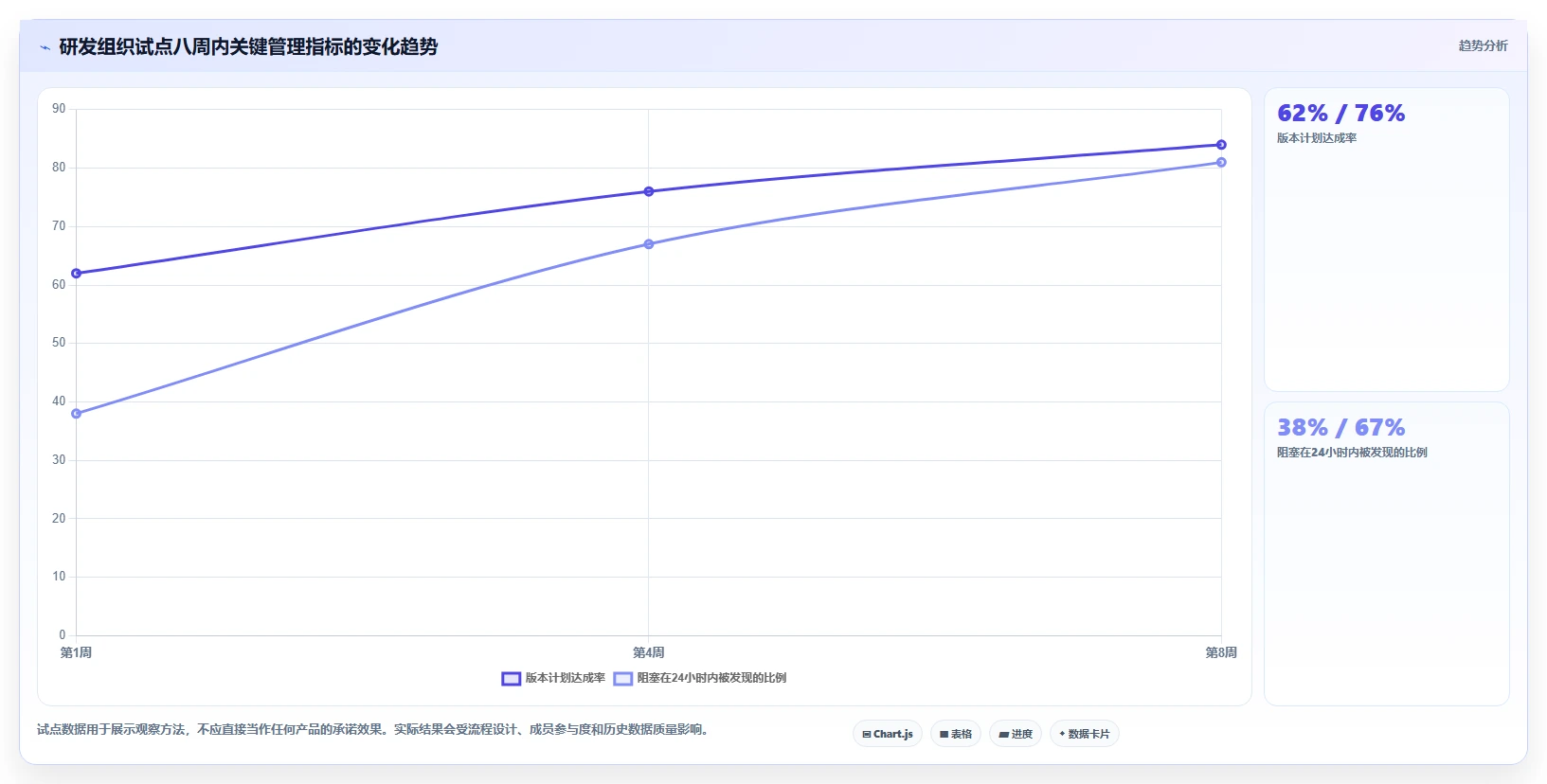Image resolution: width=1547 pixels, height=784 pixels.
Task: Click the header title 研发组织试点八周内关键管理指标的变化趋势
Action: coord(248,46)
